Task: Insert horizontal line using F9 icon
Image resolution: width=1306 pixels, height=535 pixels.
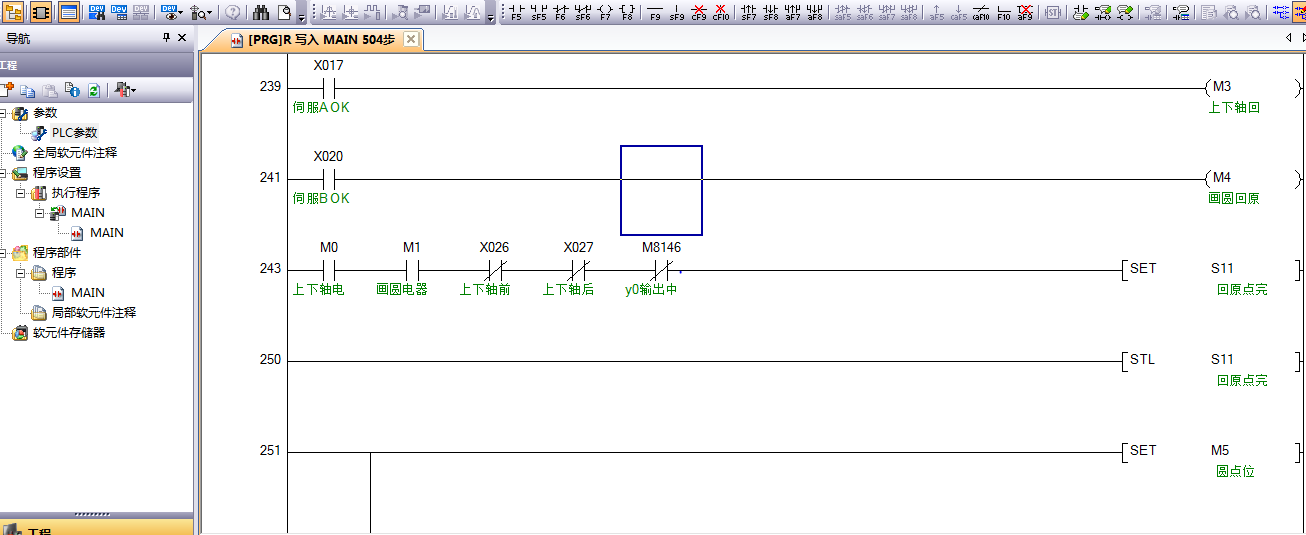Action: [x=655, y=12]
